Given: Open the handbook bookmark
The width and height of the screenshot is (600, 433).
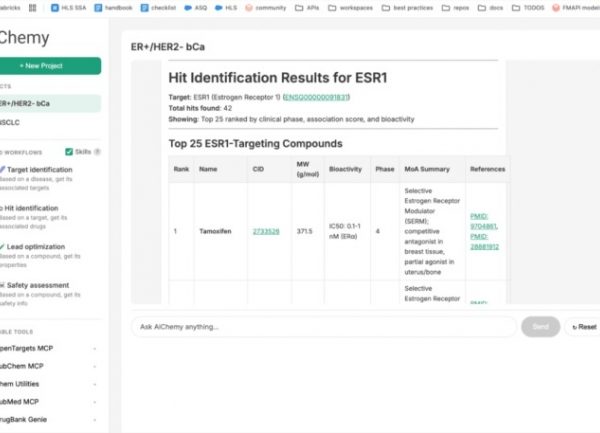Looking at the screenshot, I should click(x=113, y=8).
